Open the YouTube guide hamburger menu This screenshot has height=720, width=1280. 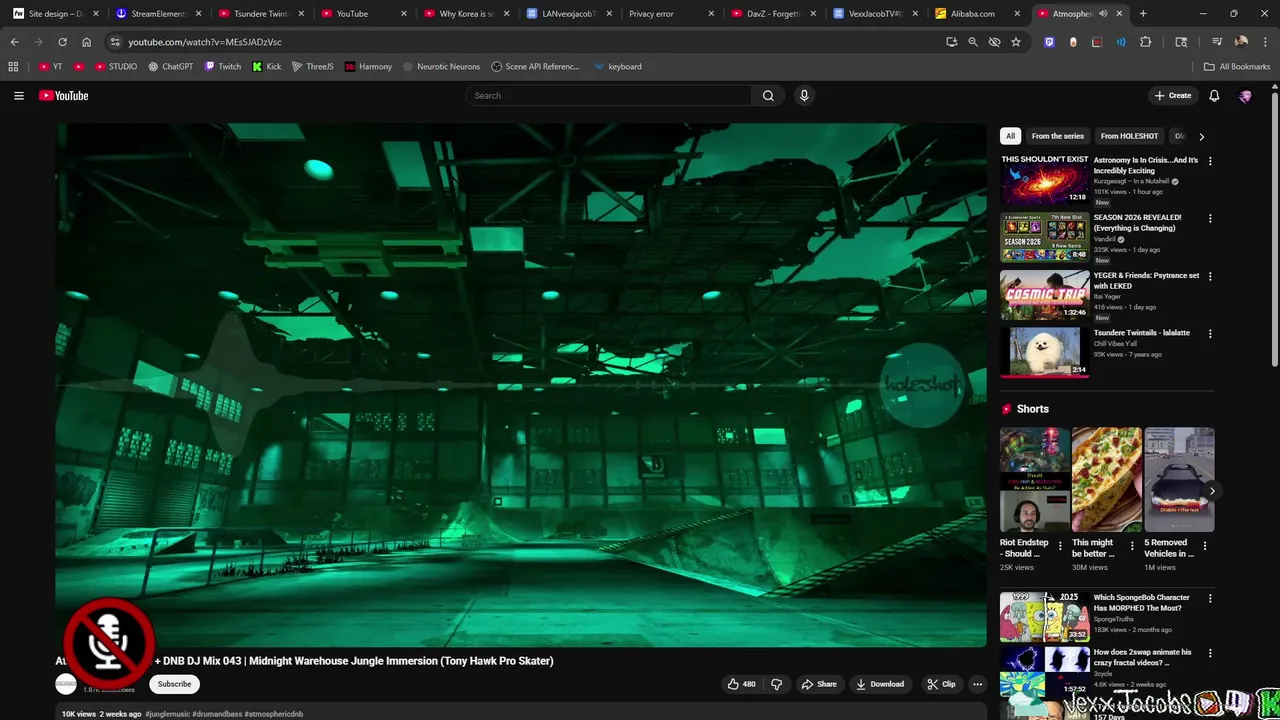point(19,96)
